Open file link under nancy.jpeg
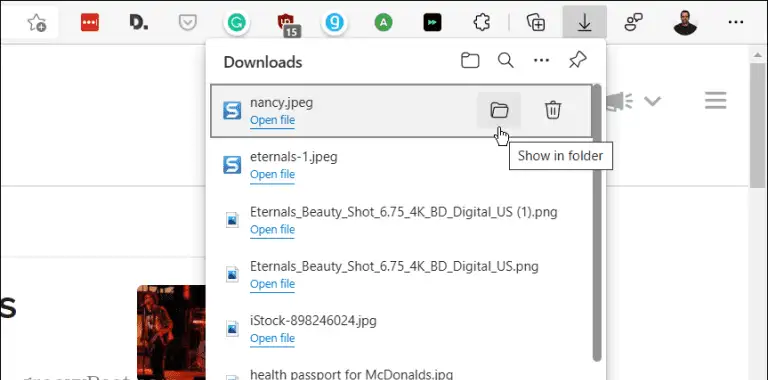The image size is (768, 380). pos(272,120)
